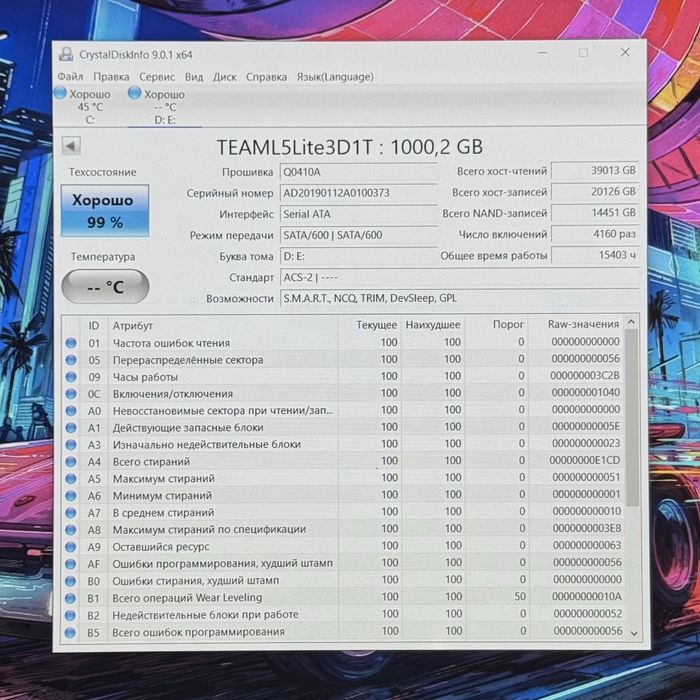700x700 pixels.
Task: Click status icon for A8 Максимум стираний по спецификации
Action: click(71, 530)
